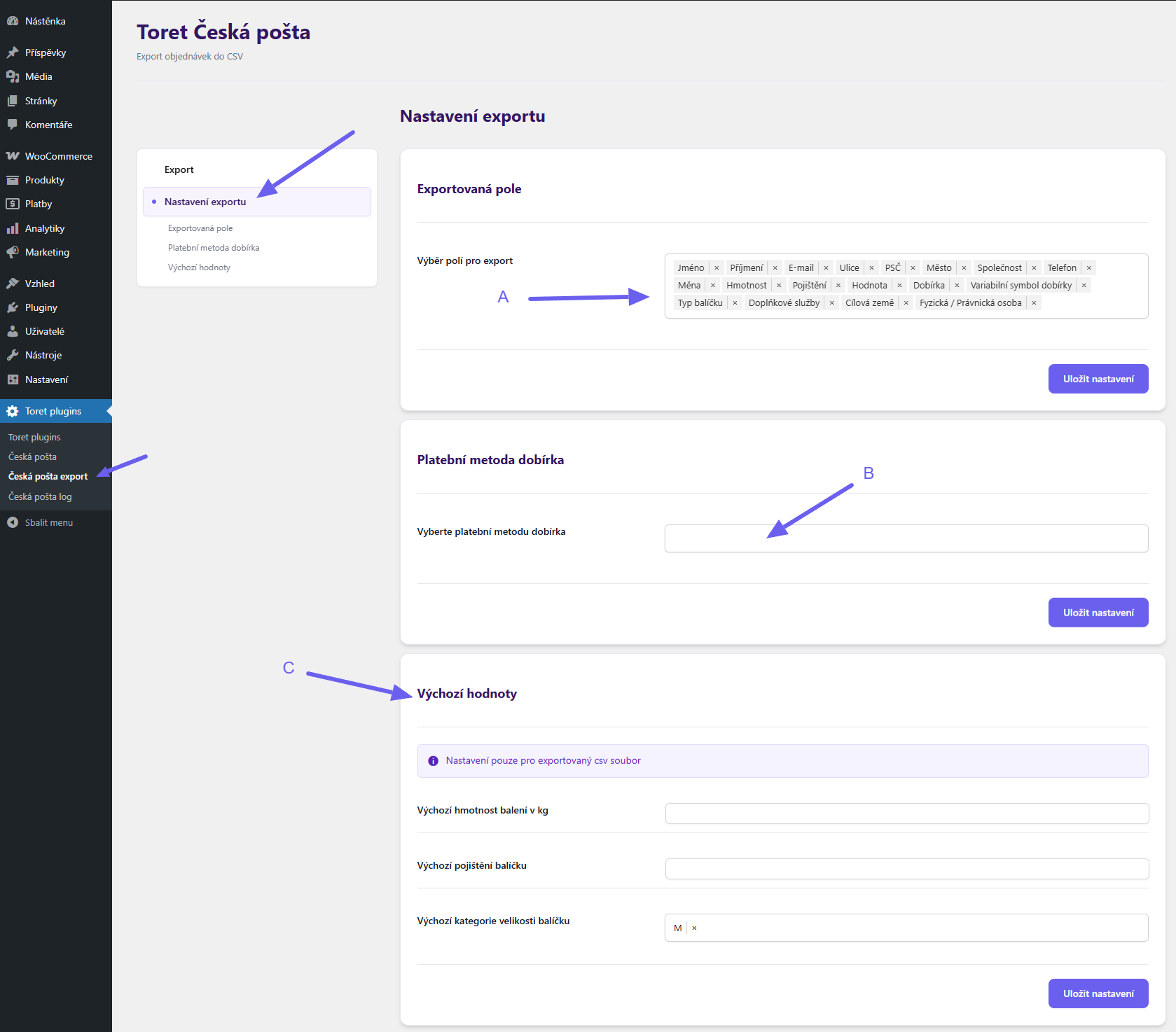This screenshot has height=1032, width=1176.
Task: Select the Analytiky chart icon
Action: point(13,228)
